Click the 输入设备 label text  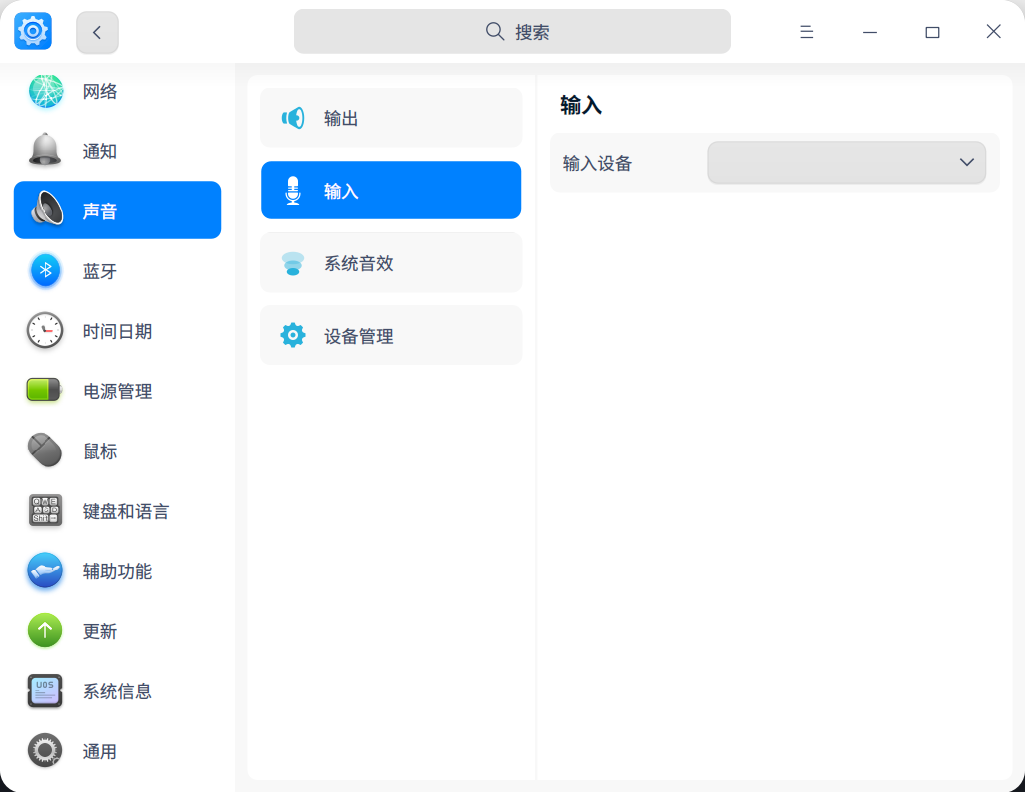pos(597,163)
